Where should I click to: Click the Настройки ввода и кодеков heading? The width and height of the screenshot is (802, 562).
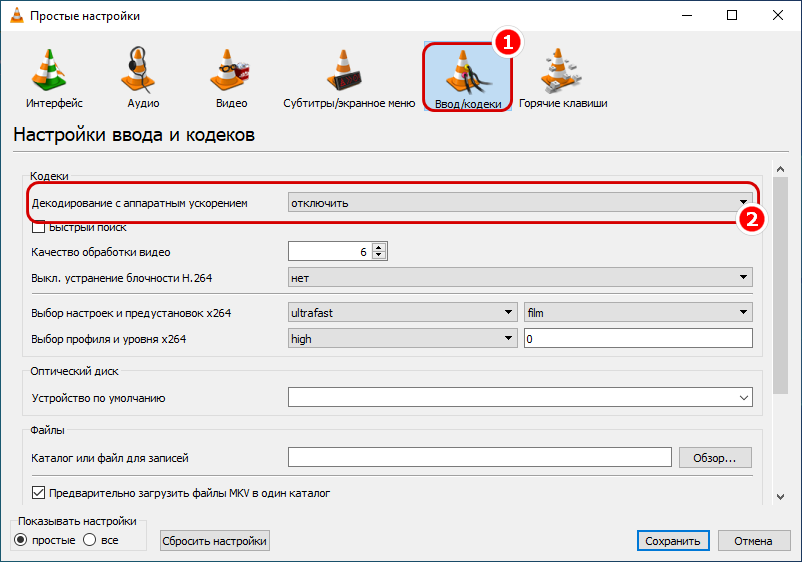coord(134,134)
